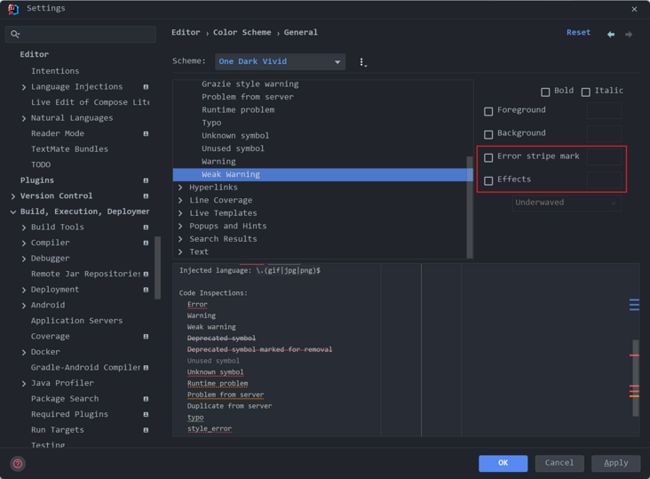Select Grazie style warning in list
This screenshot has height=479, width=650.
click(250, 84)
